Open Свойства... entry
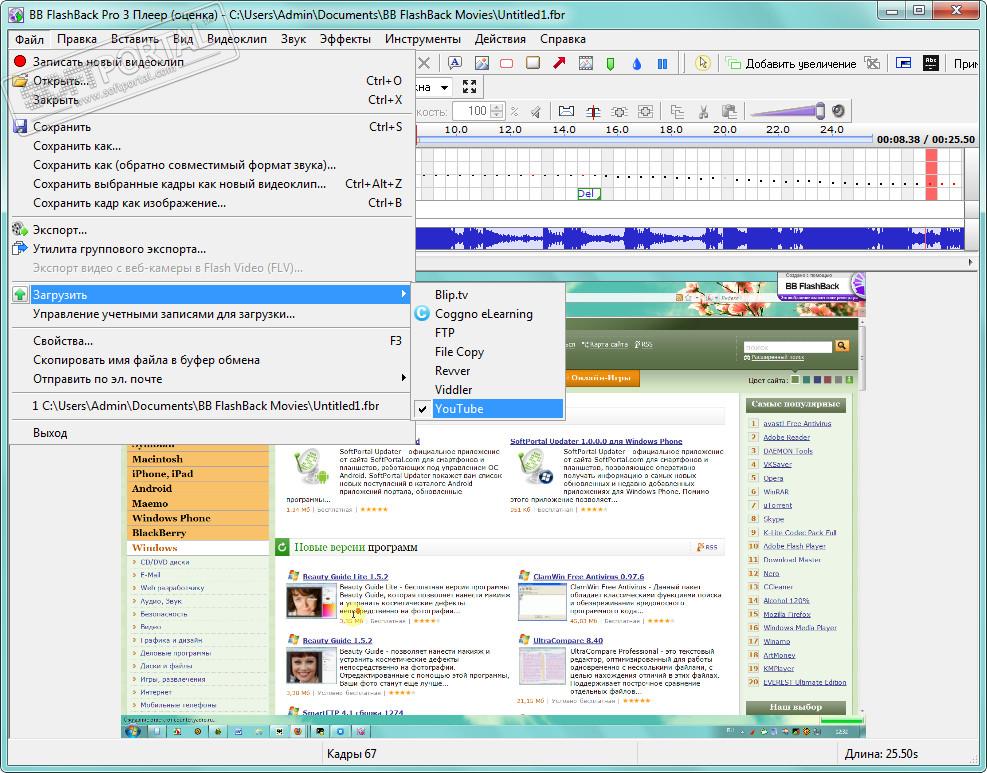This screenshot has width=987, height=773. pos(212,341)
